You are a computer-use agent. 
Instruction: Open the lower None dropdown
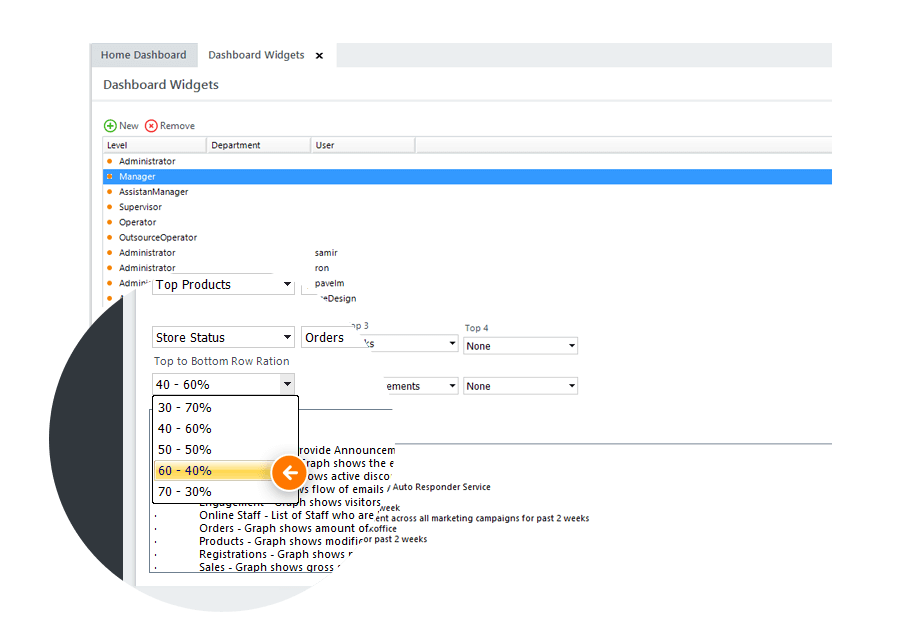tap(520, 386)
